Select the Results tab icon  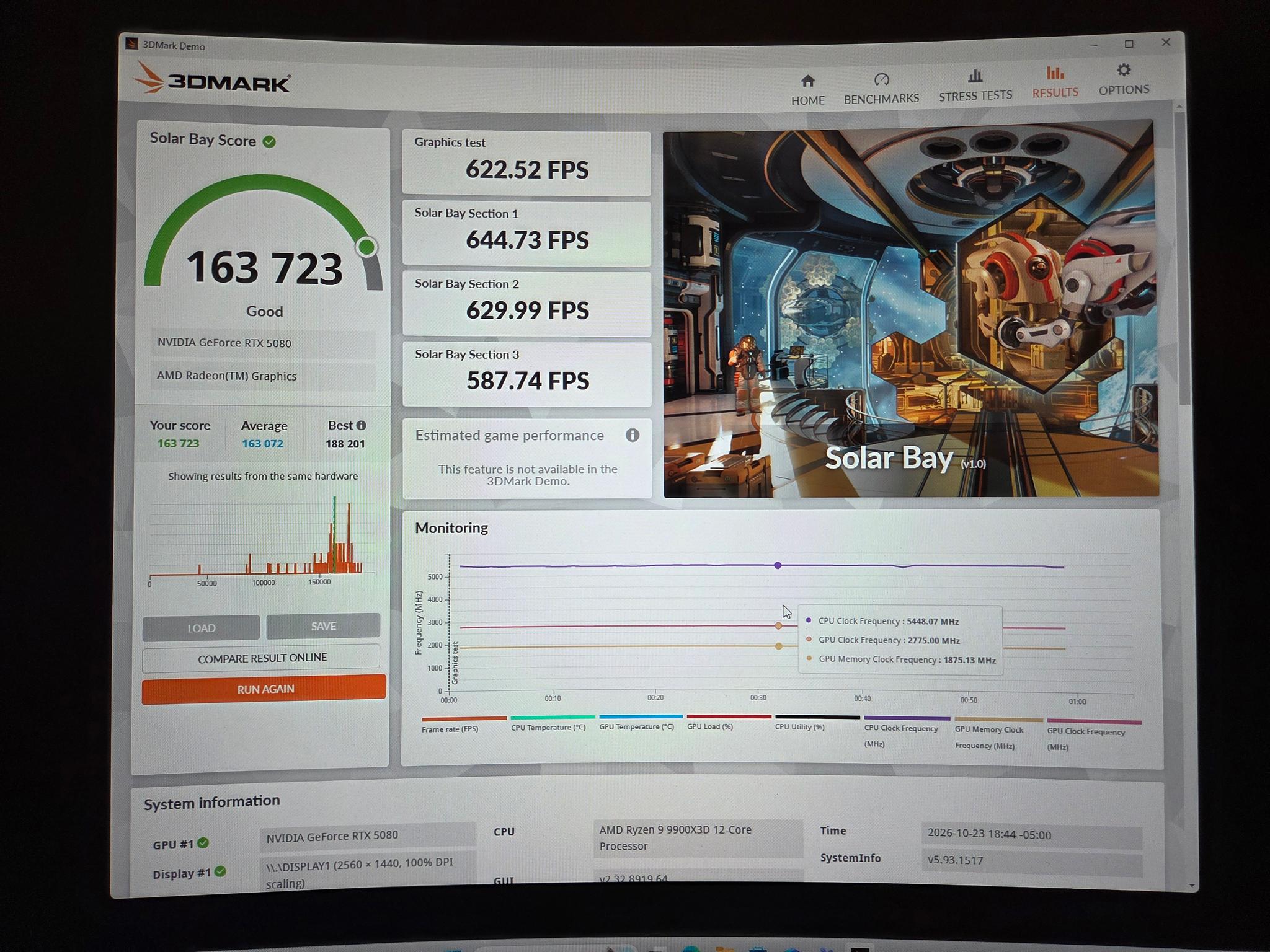(x=1055, y=73)
